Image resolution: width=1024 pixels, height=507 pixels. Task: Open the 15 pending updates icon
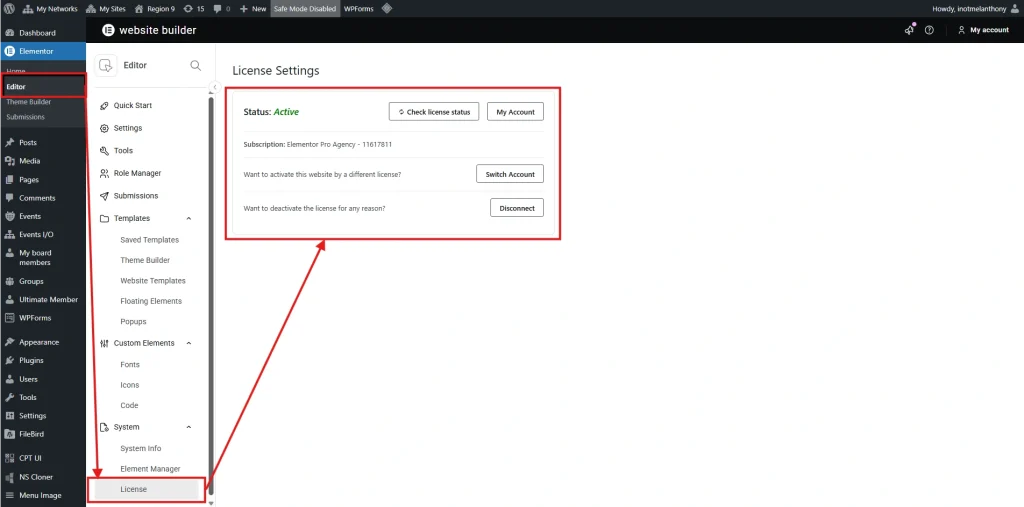pyautogui.click(x=194, y=9)
